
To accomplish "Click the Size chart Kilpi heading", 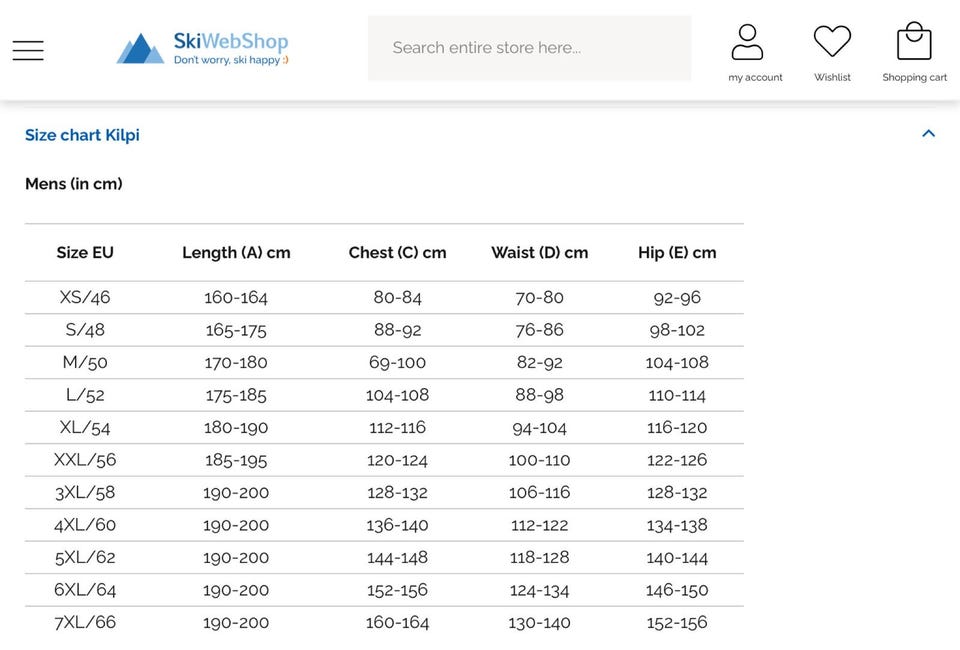I will (x=82, y=135).
